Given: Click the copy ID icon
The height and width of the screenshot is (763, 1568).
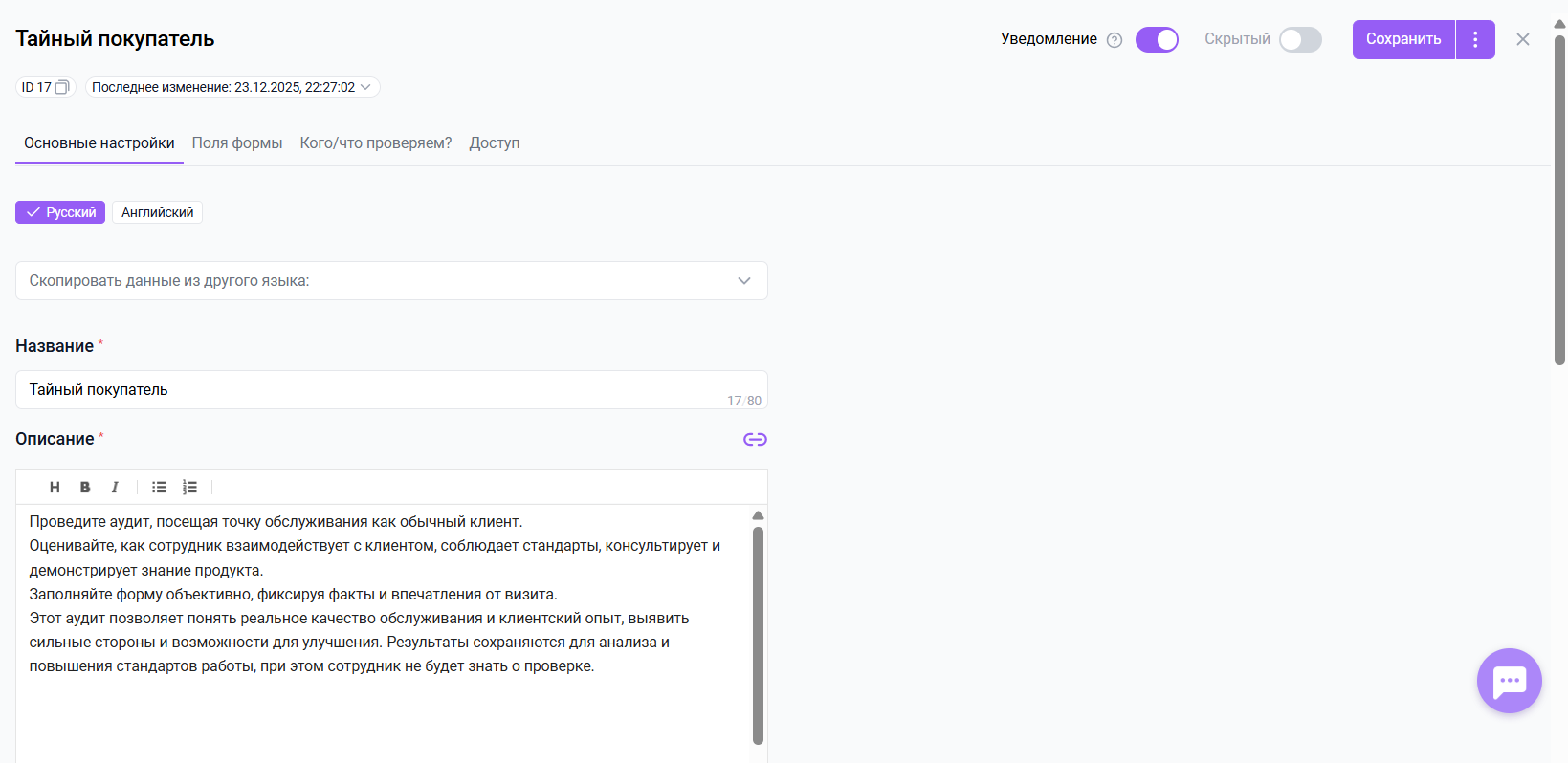Looking at the screenshot, I should pyautogui.click(x=62, y=87).
